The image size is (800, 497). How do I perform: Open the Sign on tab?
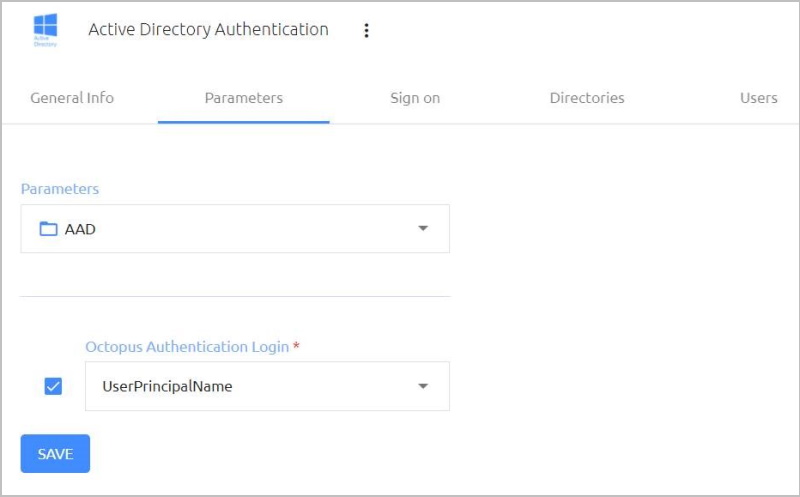(415, 98)
